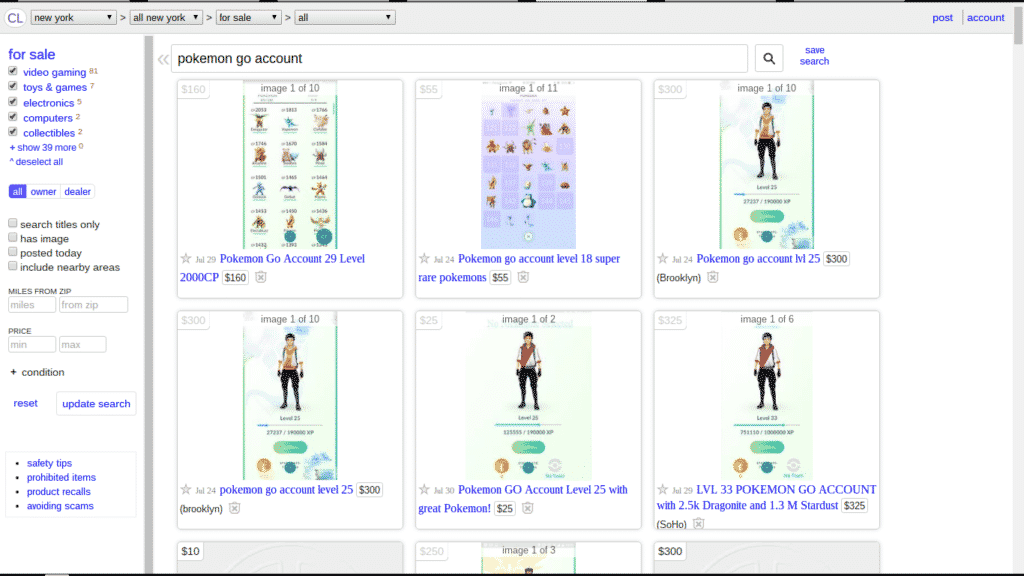Open the $160 listing thumbnail image
Image resolution: width=1024 pixels, height=576 pixels.
point(290,165)
